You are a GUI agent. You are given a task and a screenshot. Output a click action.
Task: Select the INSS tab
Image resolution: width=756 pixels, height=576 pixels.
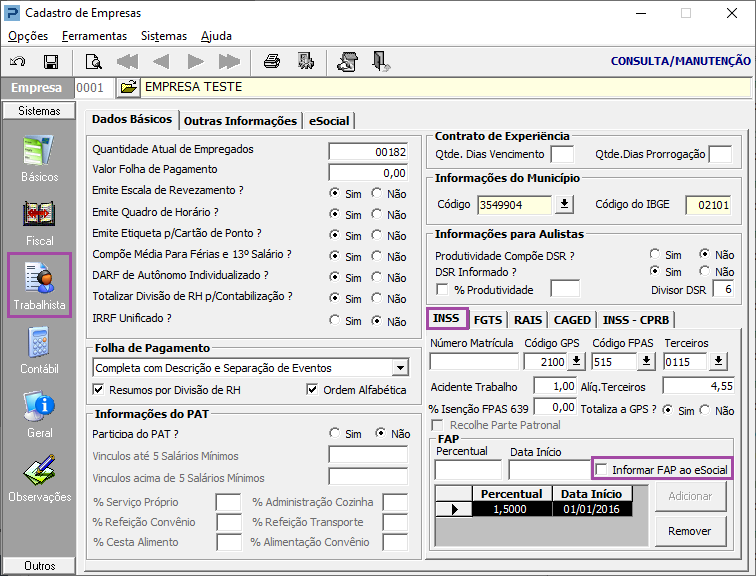click(x=446, y=318)
